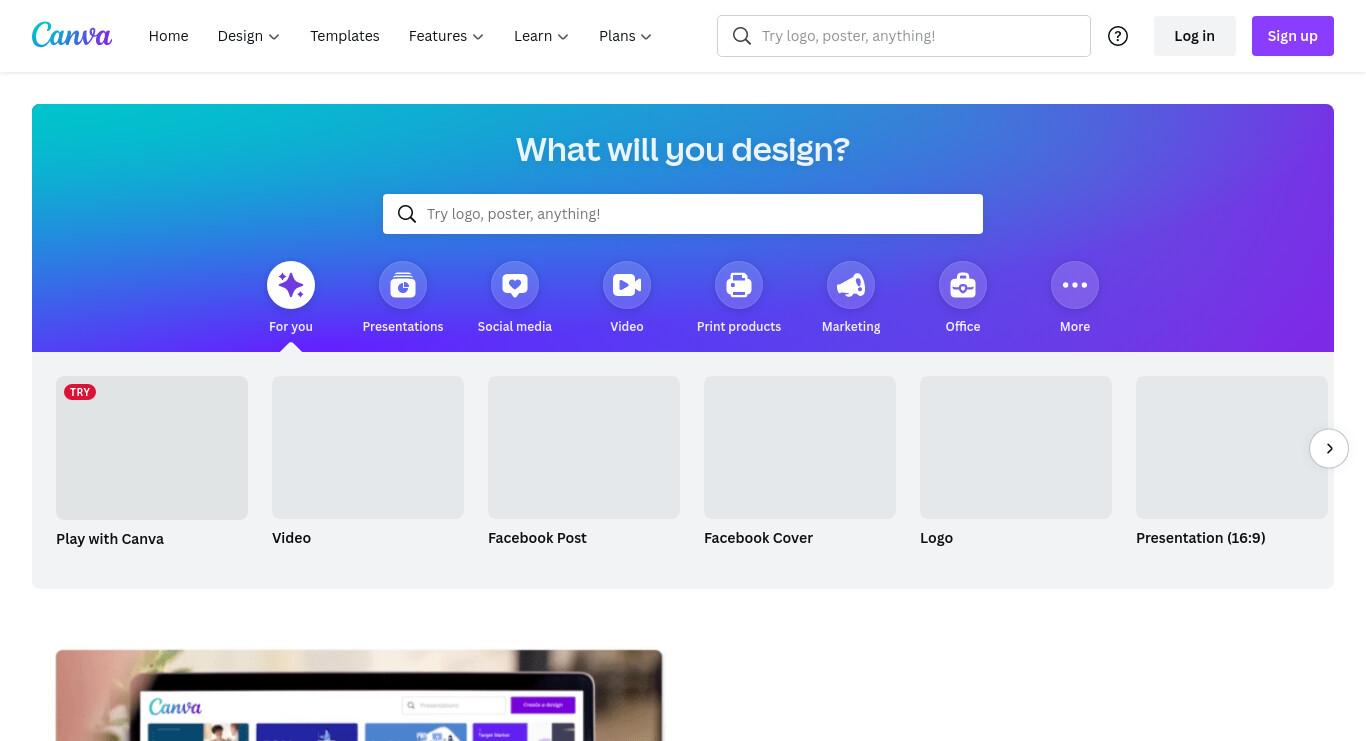1366x741 pixels.
Task: Select the Video camera category icon
Action: point(627,285)
